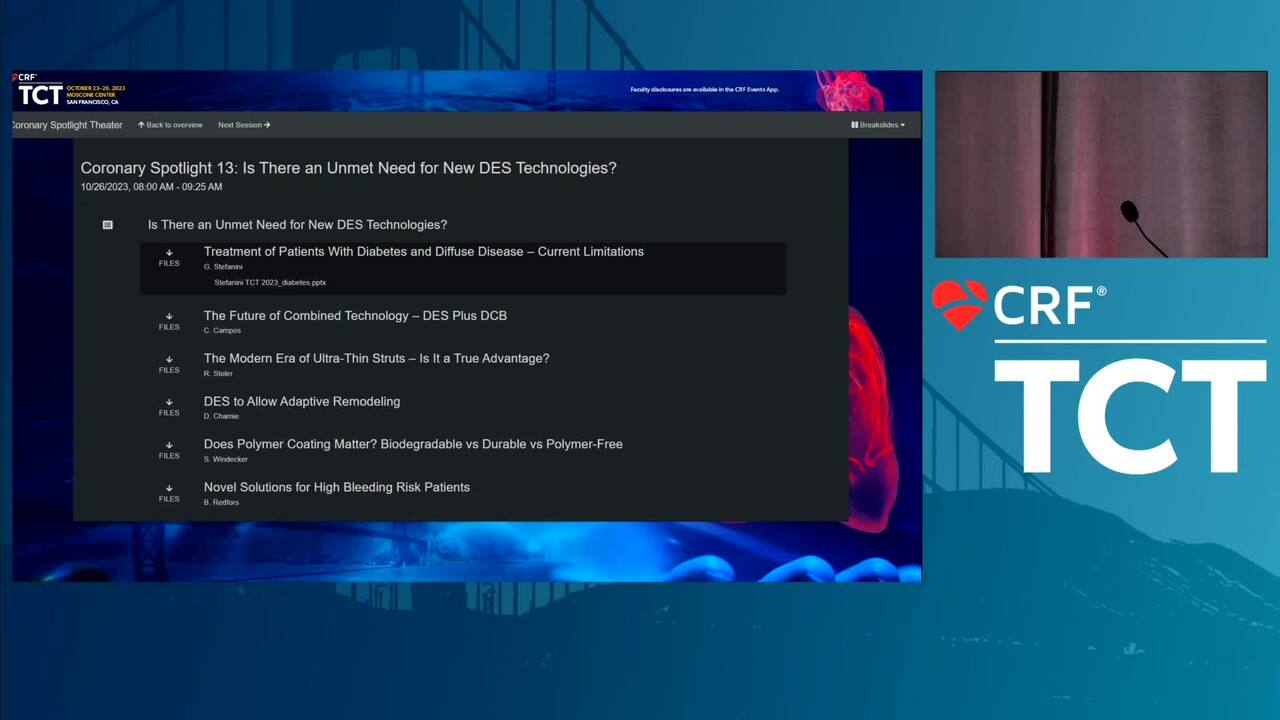1280x720 pixels.
Task: Click the session list icon beside session heading
Action: pos(108,225)
